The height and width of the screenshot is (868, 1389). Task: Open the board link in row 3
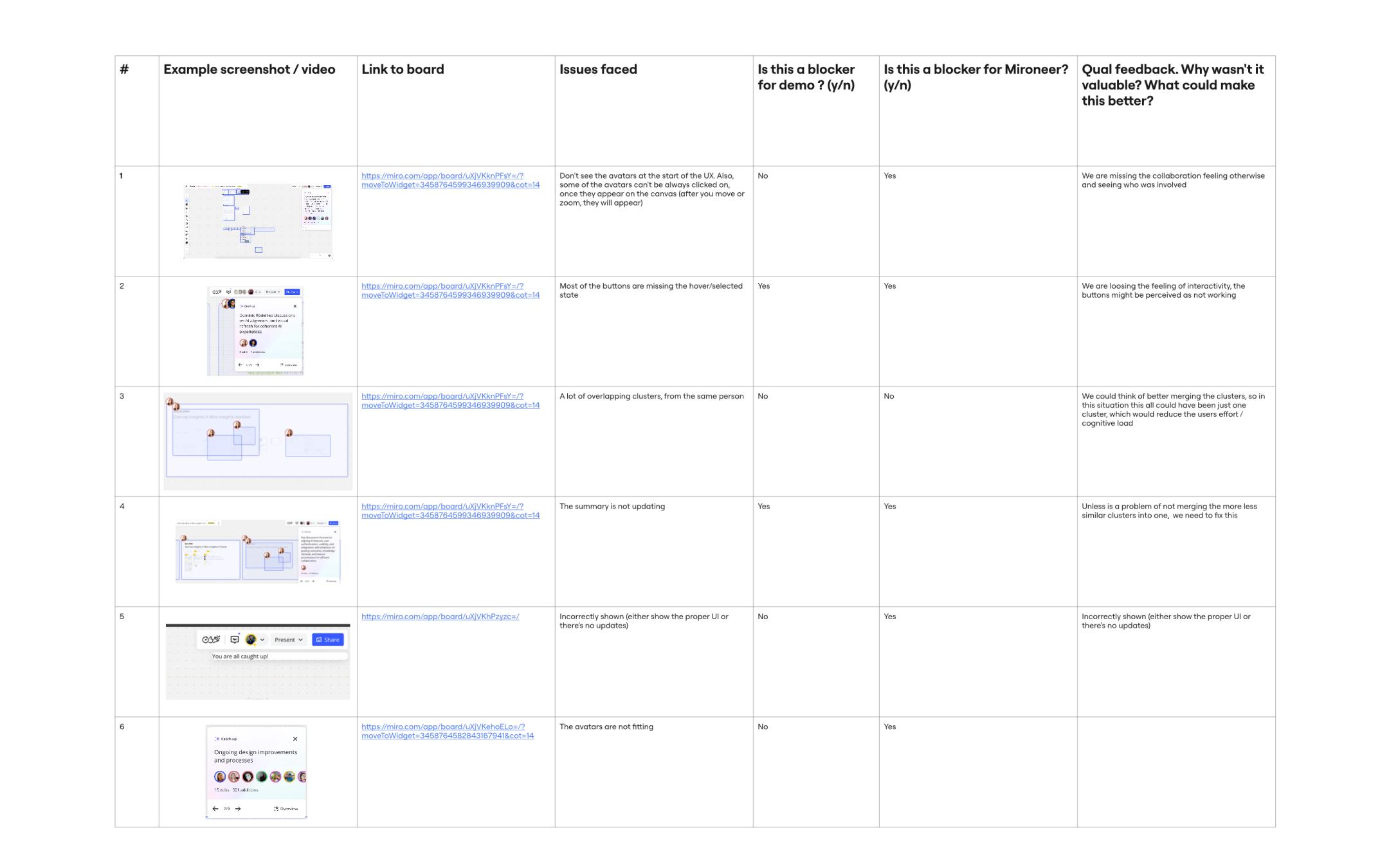pos(450,401)
